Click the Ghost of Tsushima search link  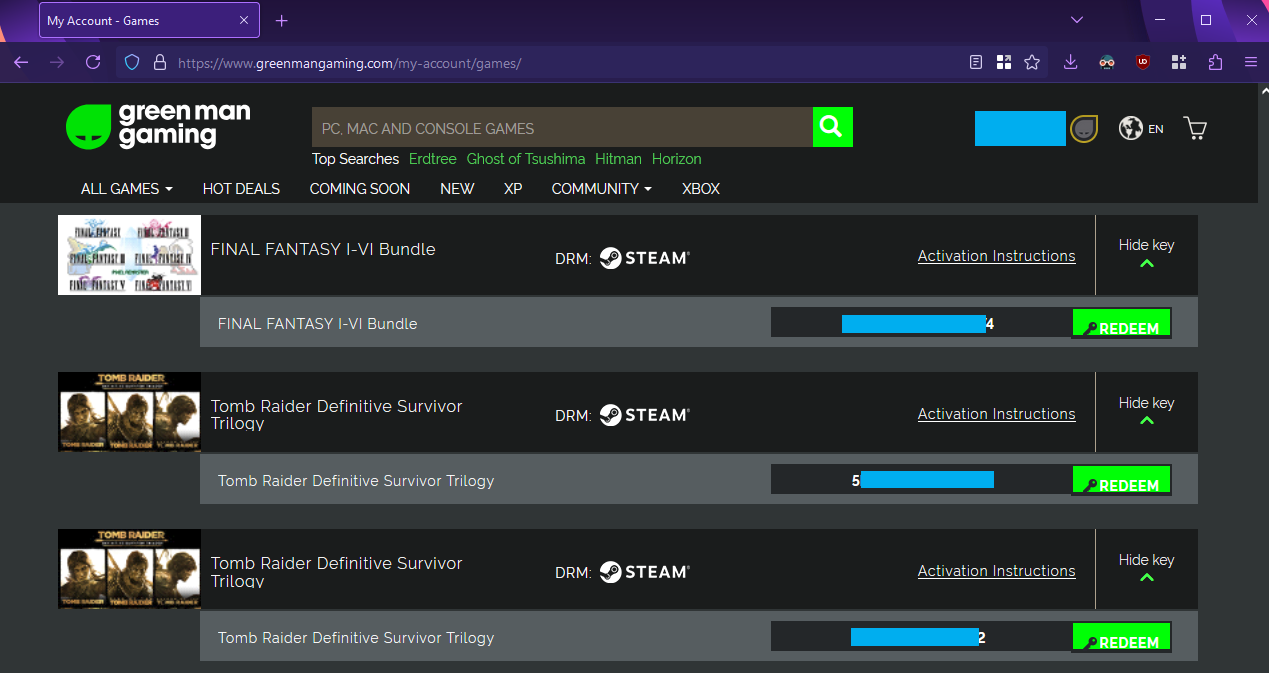[526, 159]
